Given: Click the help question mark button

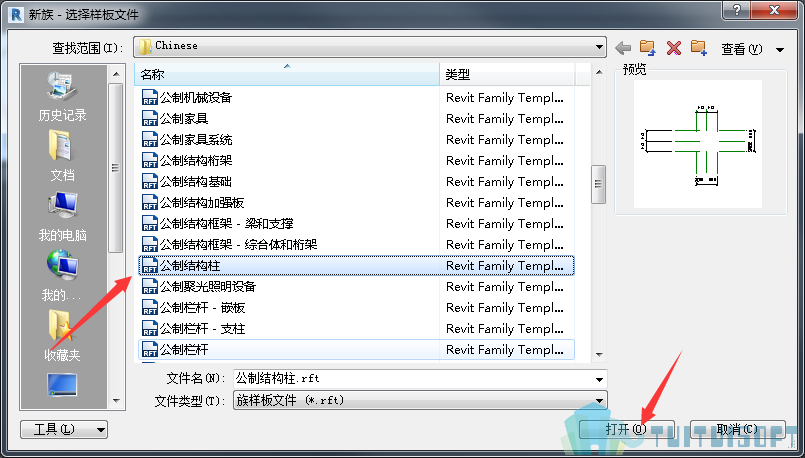Looking at the screenshot, I should click(x=737, y=10).
